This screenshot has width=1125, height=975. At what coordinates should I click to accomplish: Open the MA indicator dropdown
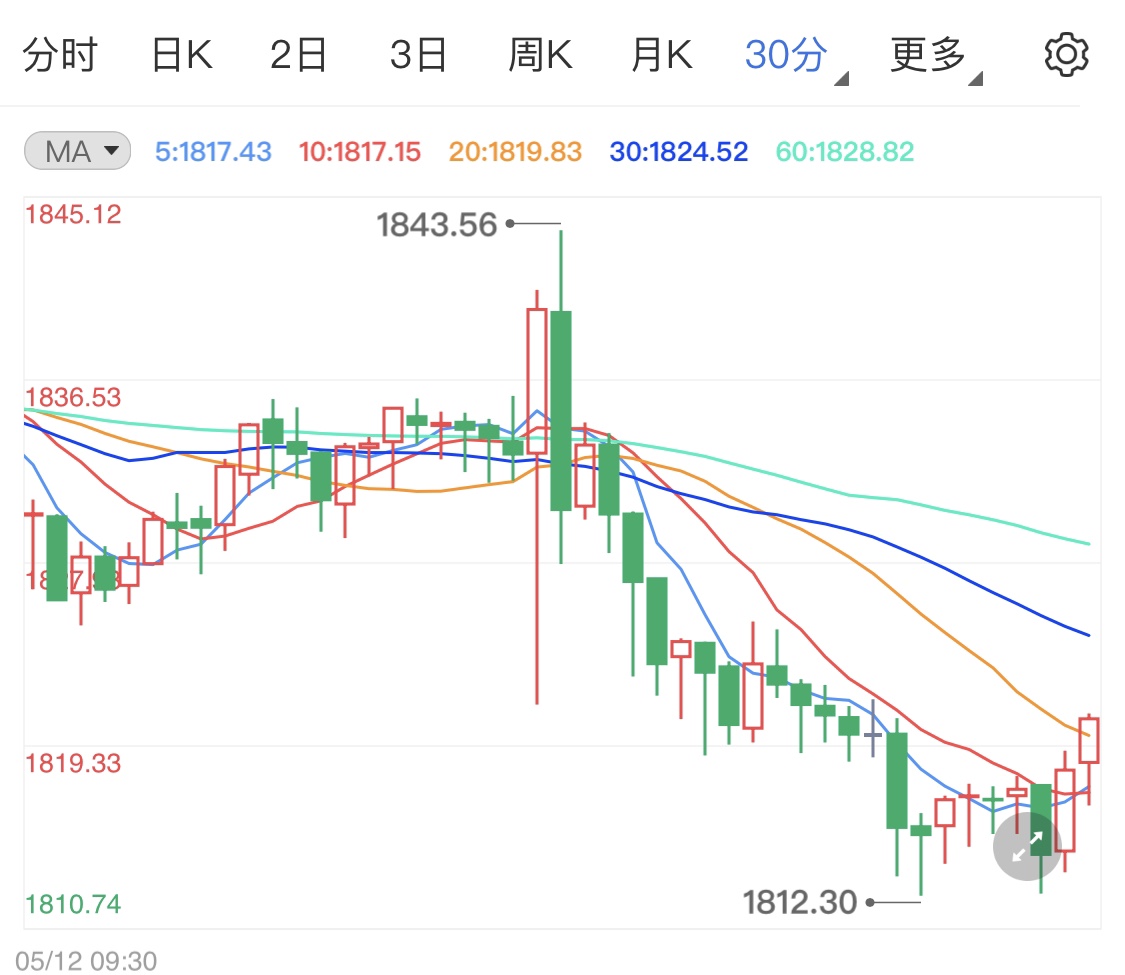pyautogui.click(x=77, y=151)
